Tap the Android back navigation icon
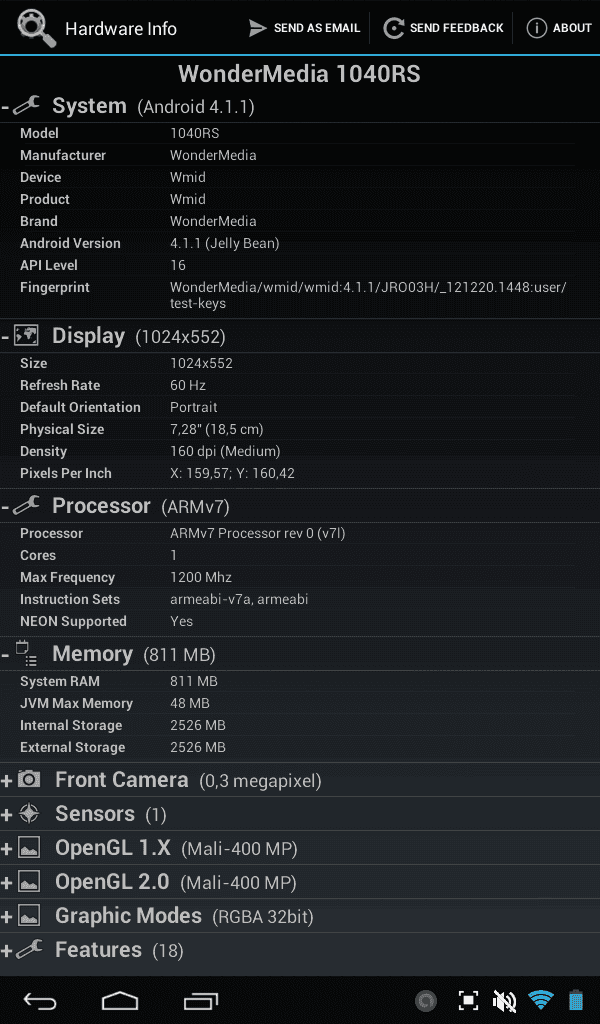This screenshot has width=600, height=1024. pyautogui.click(x=40, y=1000)
